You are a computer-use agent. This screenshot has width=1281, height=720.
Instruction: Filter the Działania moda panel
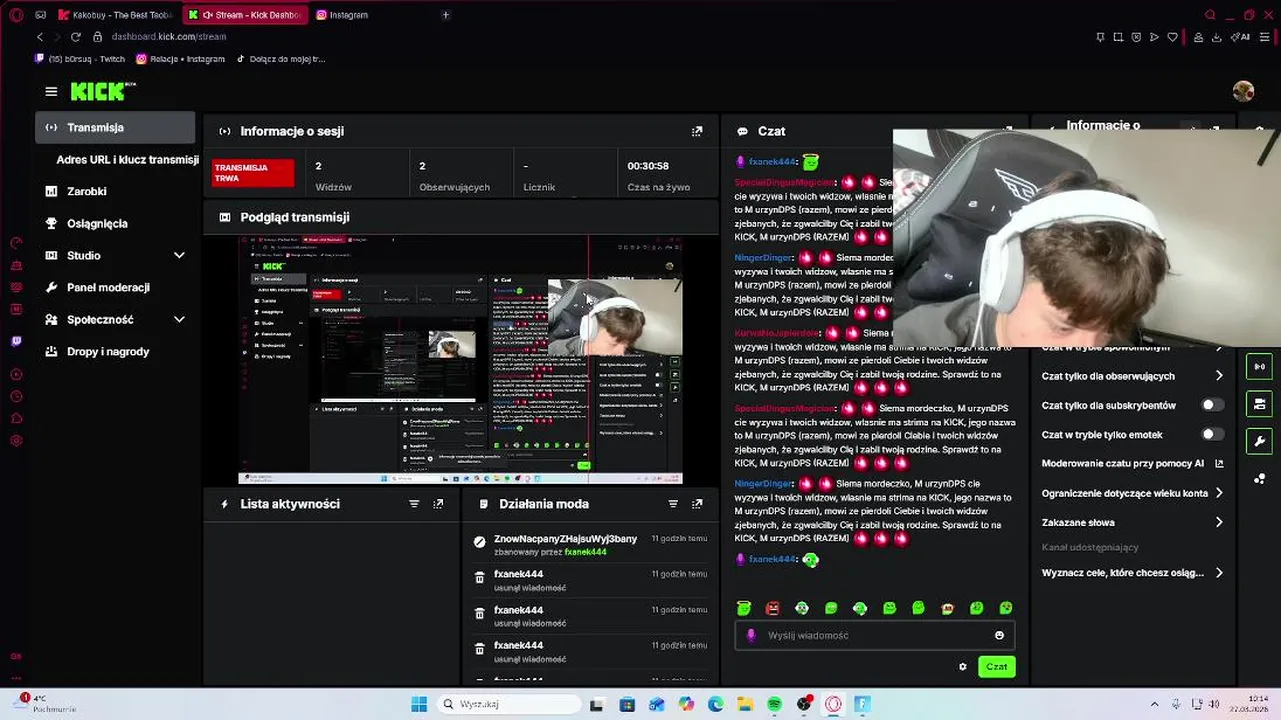[x=673, y=504]
